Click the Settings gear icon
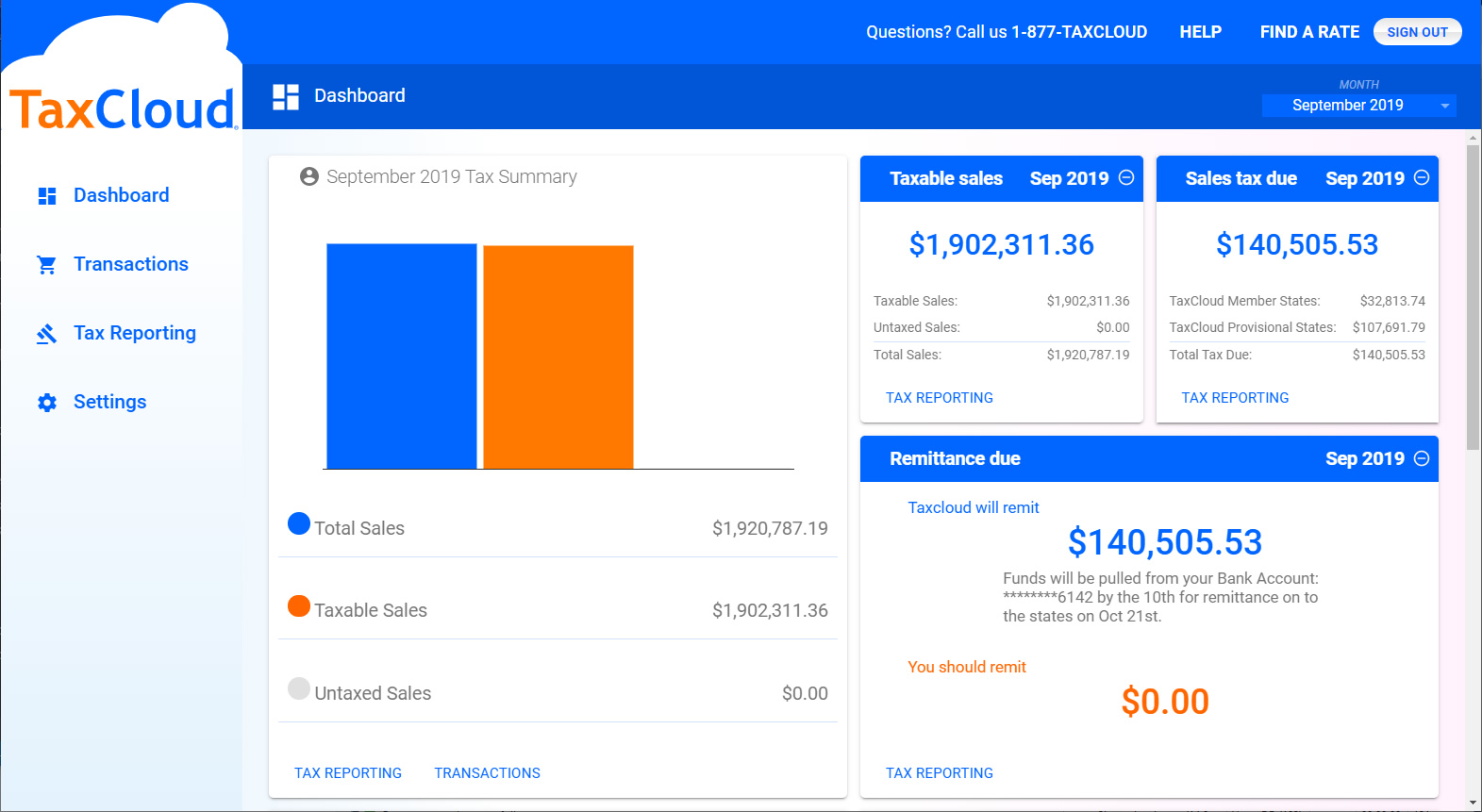1482x812 pixels. (x=47, y=403)
